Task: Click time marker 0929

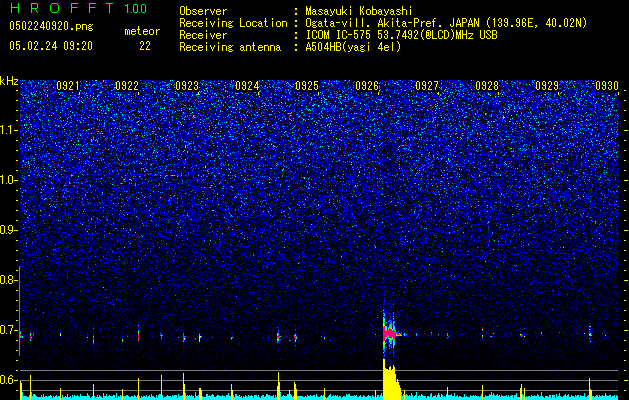Action: tap(547, 86)
